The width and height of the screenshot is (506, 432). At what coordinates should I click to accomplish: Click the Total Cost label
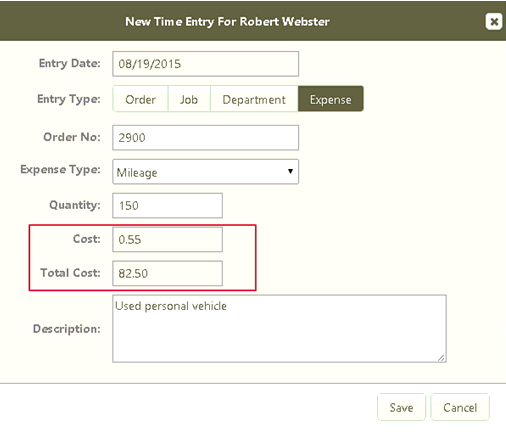(70, 273)
